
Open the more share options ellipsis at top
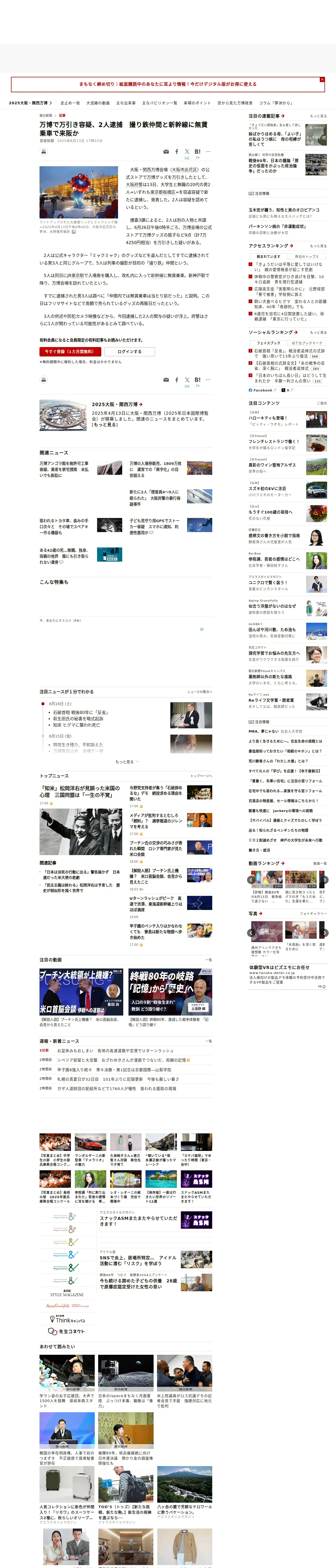pos(208,151)
